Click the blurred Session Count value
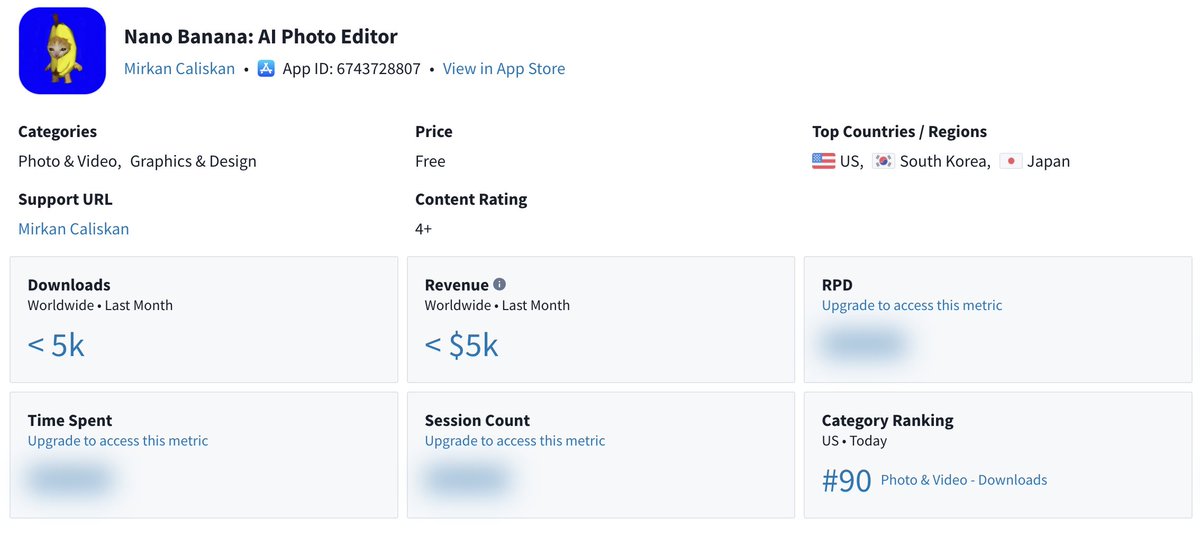The height and width of the screenshot is (545, 1200). tap(466, 480)
